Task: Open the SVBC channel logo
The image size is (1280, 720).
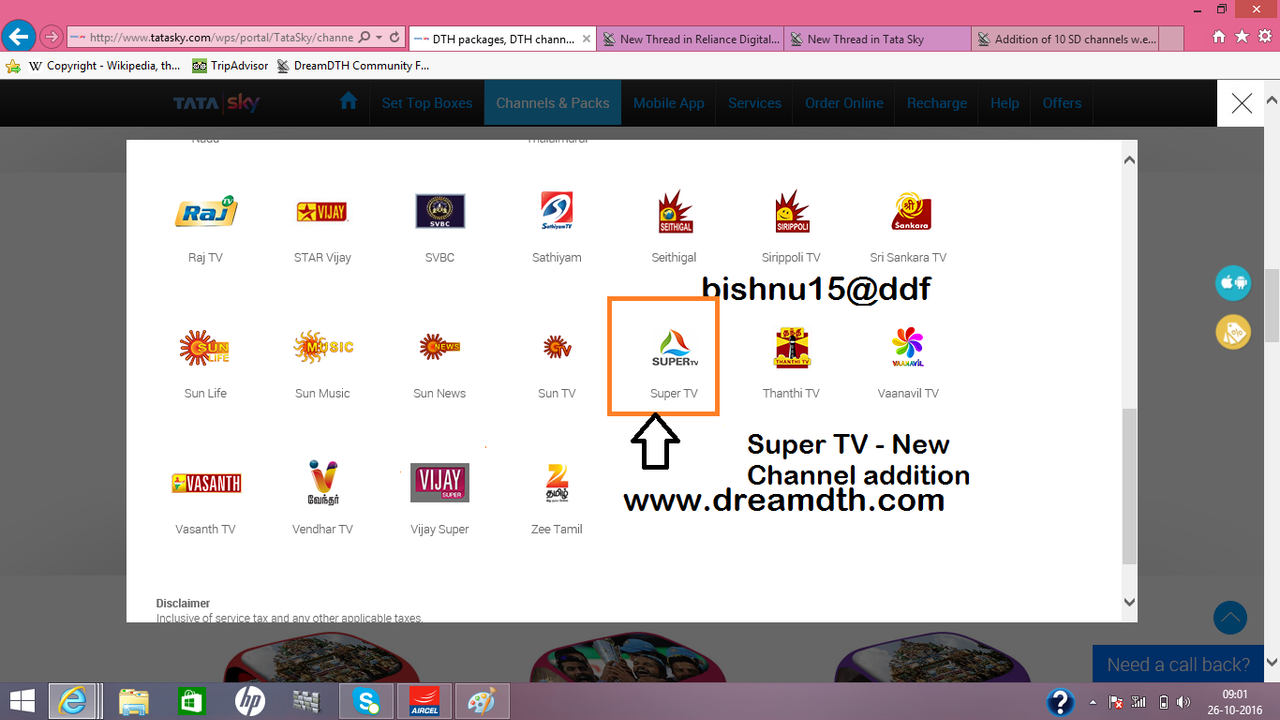Action: [440, 211]
